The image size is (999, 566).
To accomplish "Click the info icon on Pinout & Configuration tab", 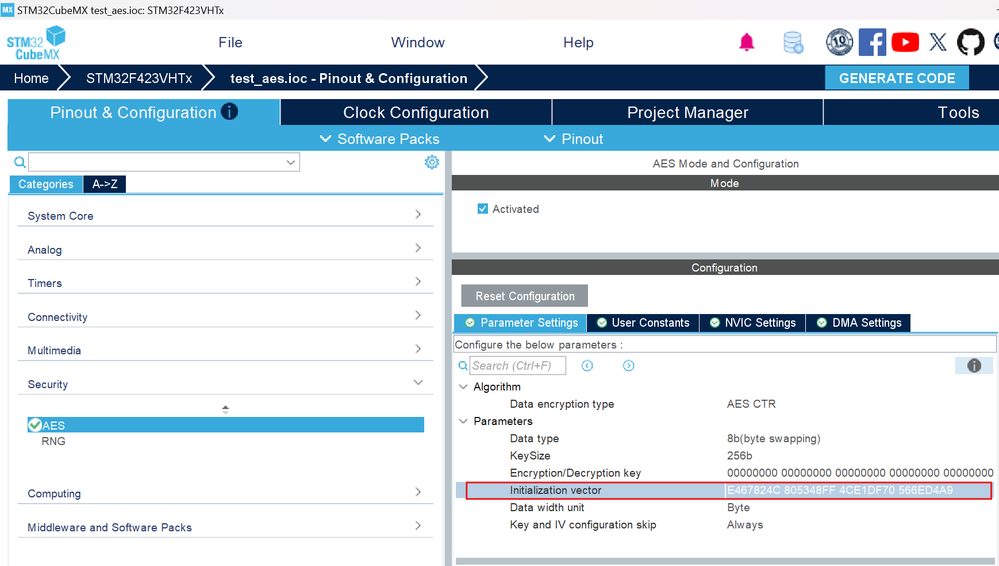I will pos(229,112).
